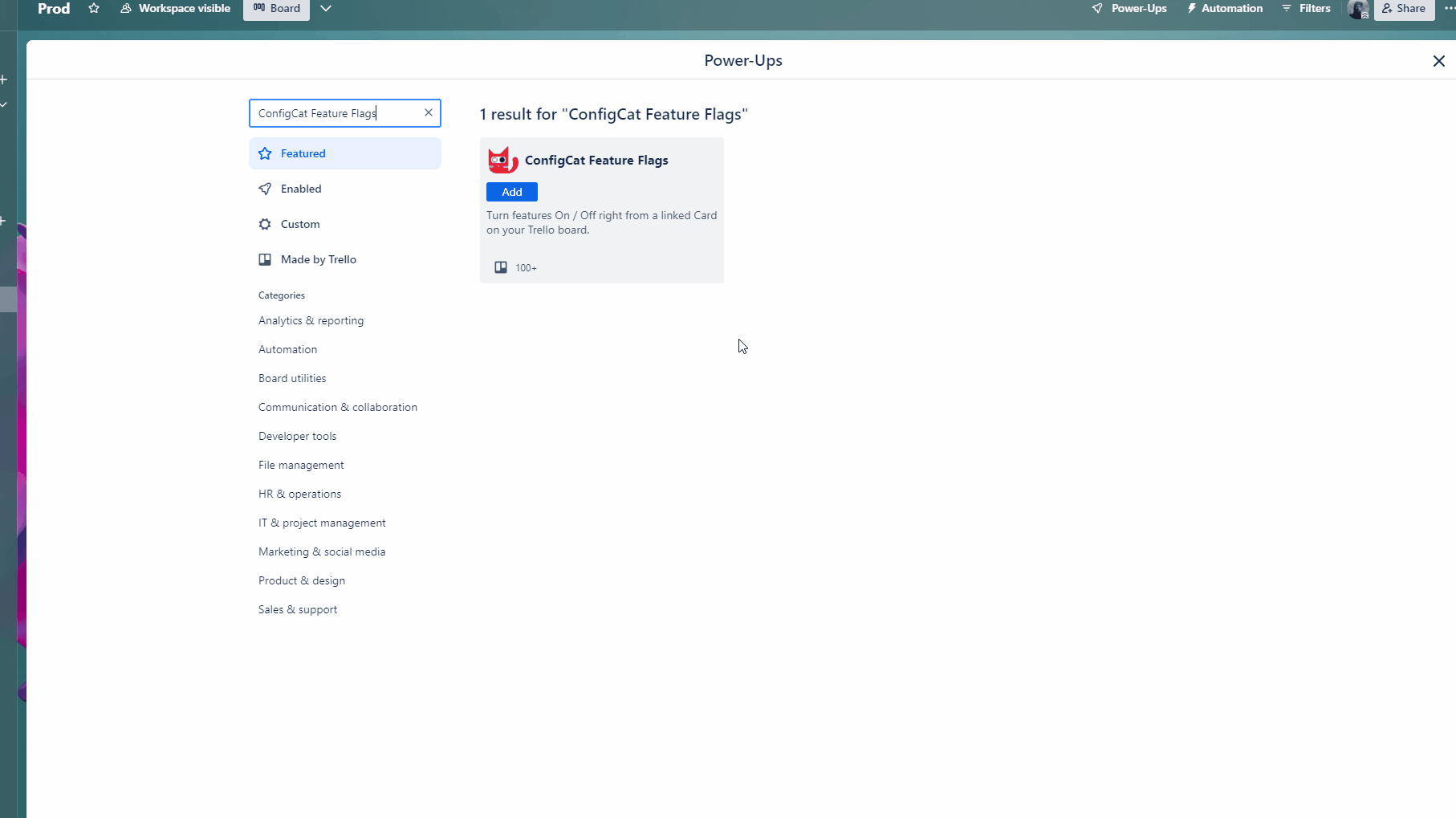Open the board actions ellipsis menu
This screenshot has height=818, width=1456.
pos(1447,8)
